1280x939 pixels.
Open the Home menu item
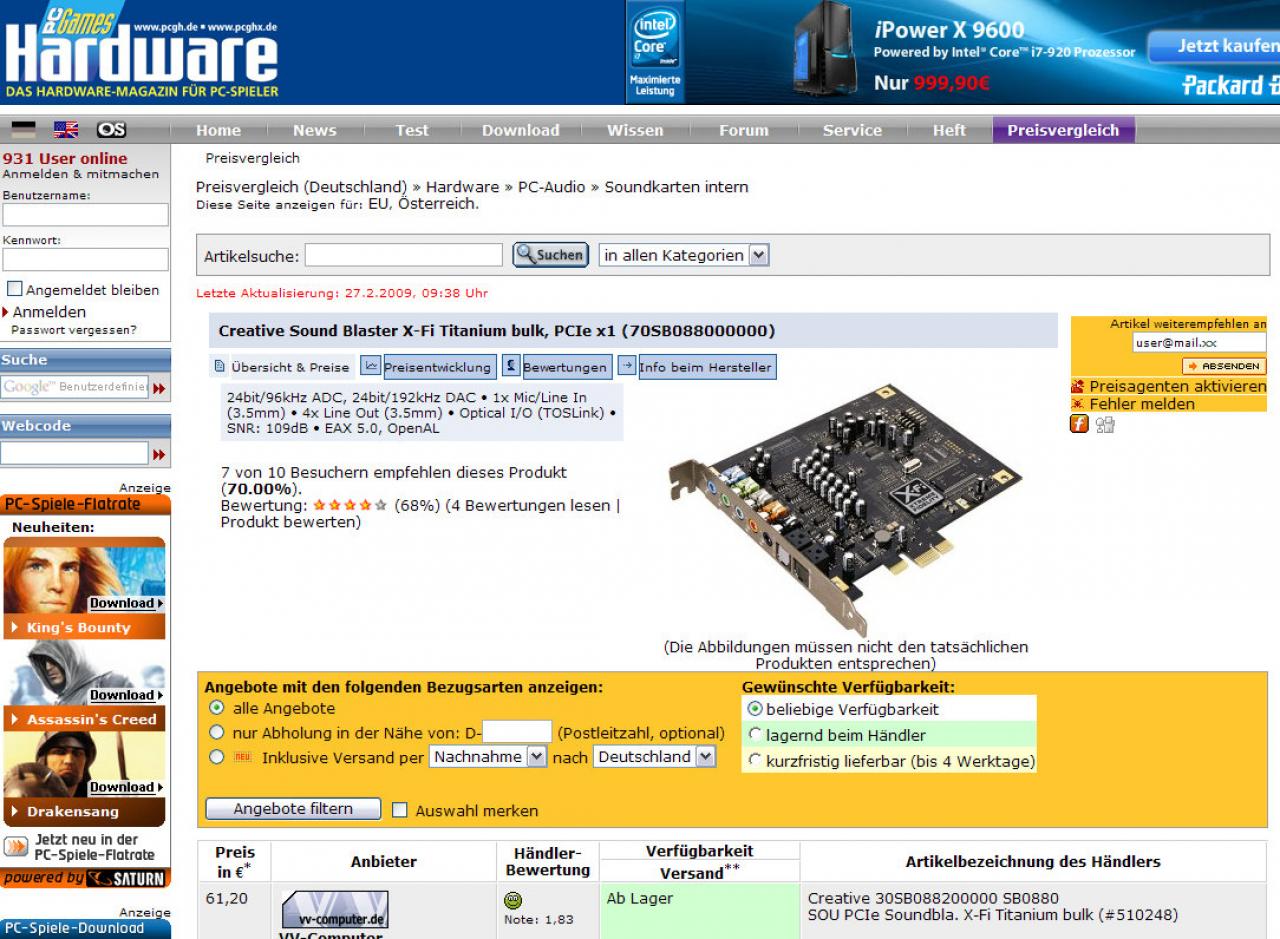[x=218, y=130]
